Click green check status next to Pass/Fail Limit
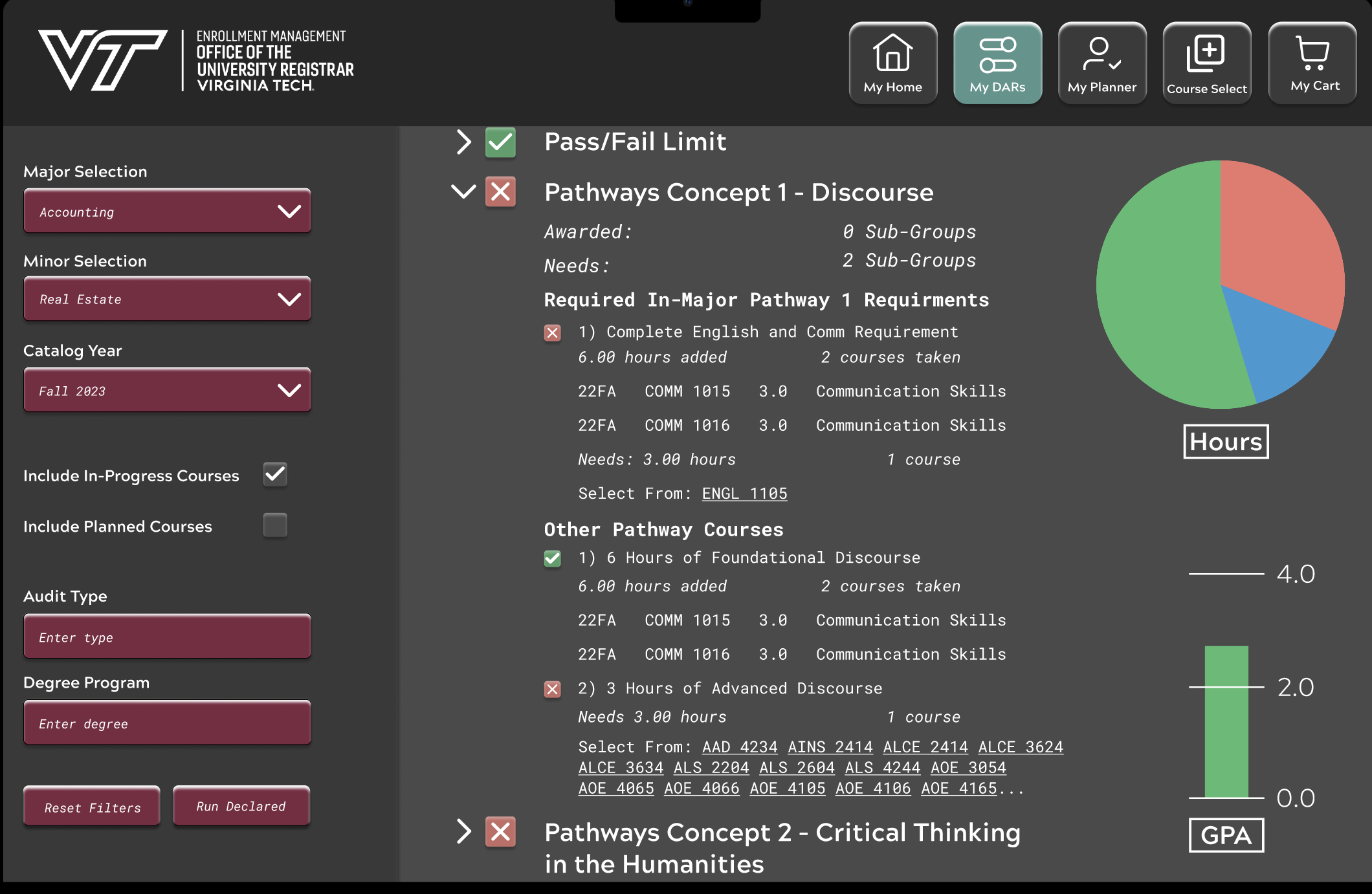The image size is (1372, 894). coord(500,142)
